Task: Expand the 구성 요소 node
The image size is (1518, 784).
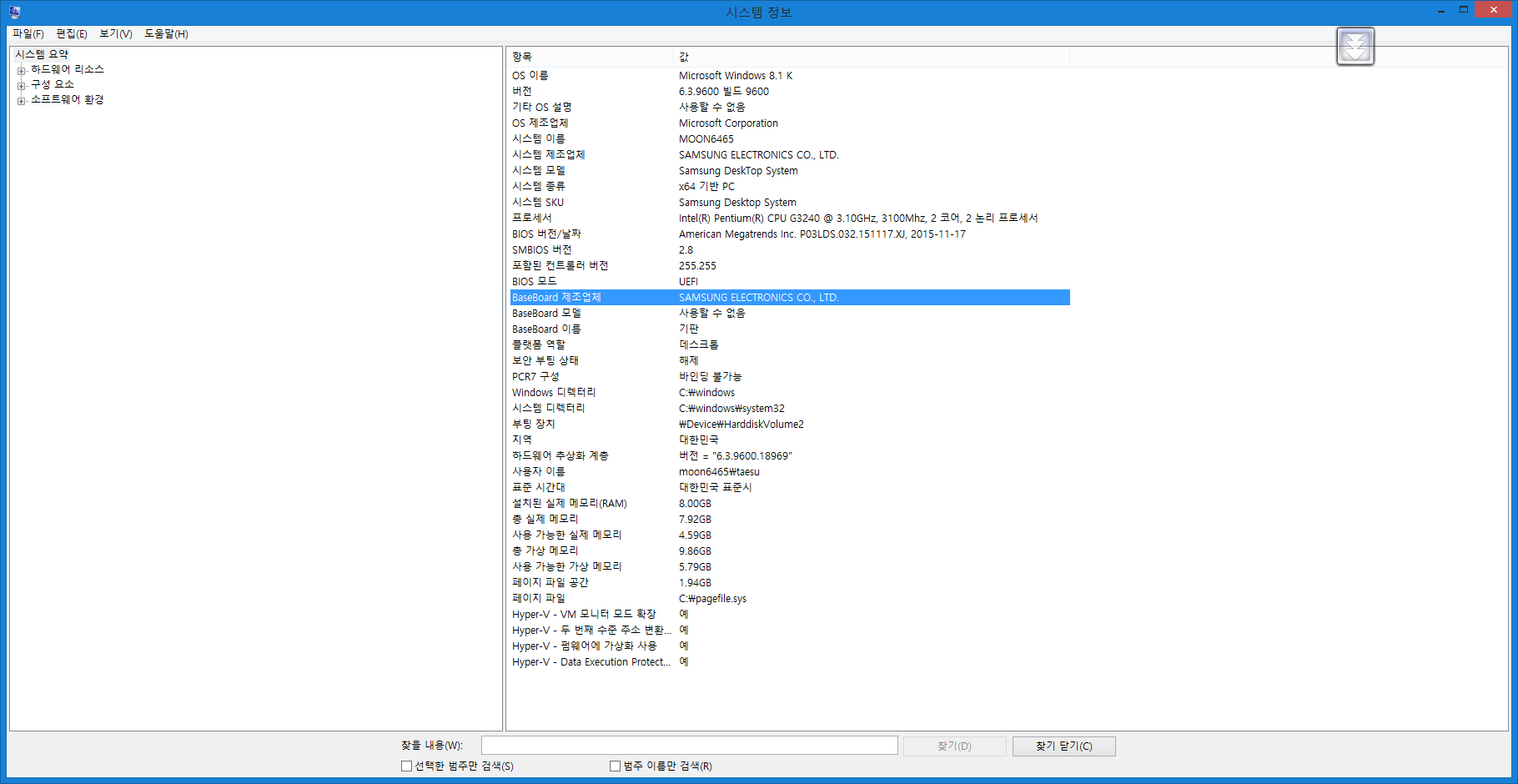Action: [21, 85]
